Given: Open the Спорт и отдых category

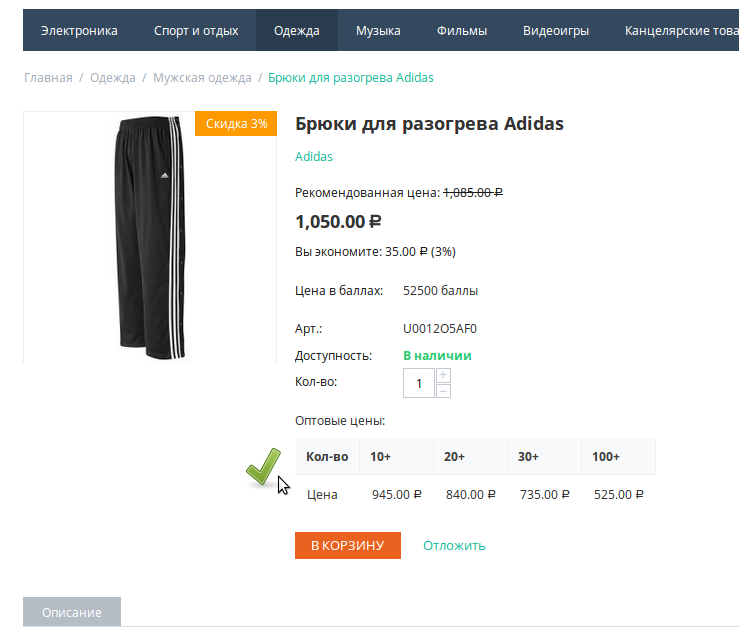Looking at the screenshot, I should [196, 31].
